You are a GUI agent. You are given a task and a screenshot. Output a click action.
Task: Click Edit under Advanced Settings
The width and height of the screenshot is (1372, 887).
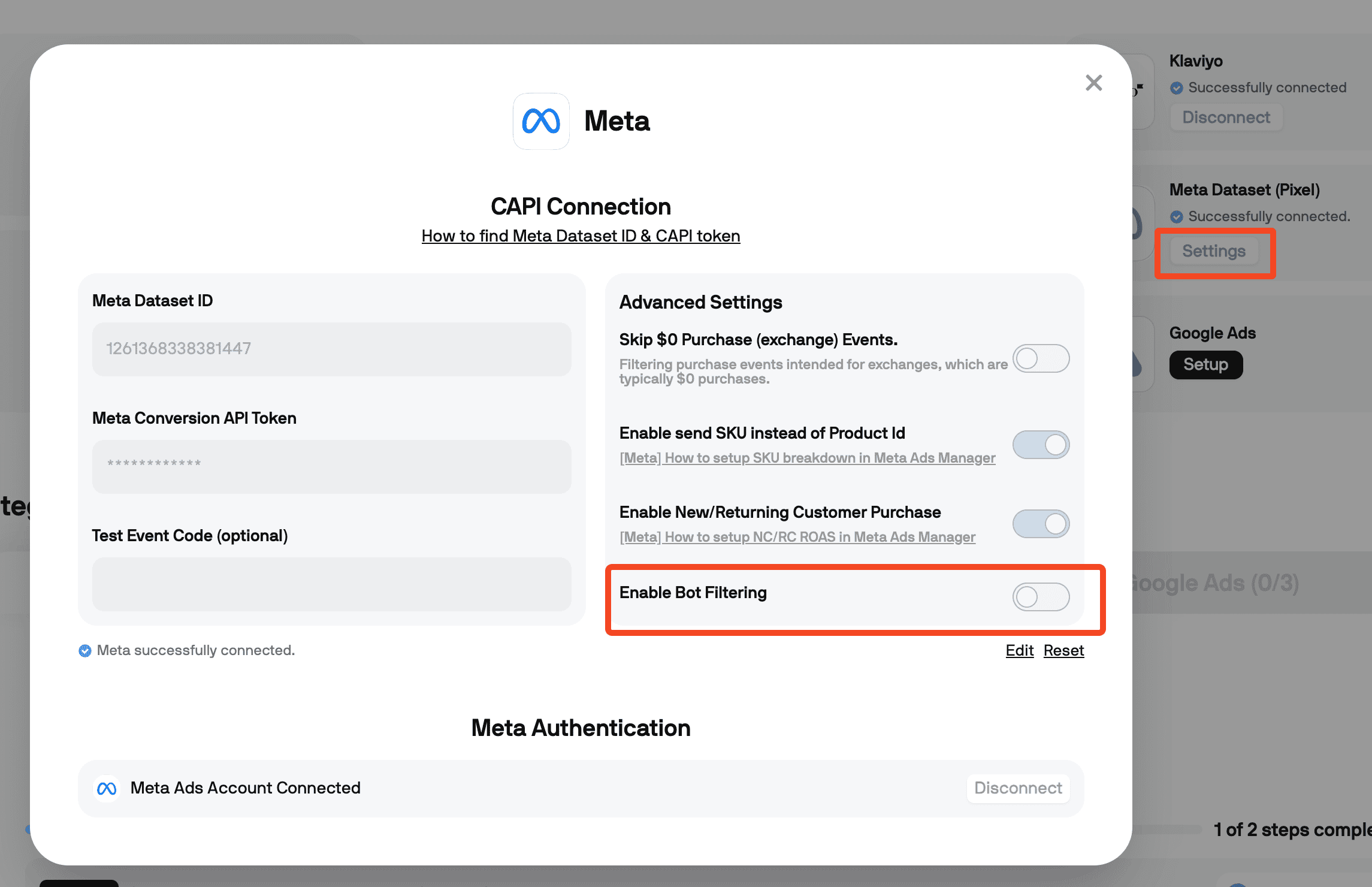[1019, 650]
